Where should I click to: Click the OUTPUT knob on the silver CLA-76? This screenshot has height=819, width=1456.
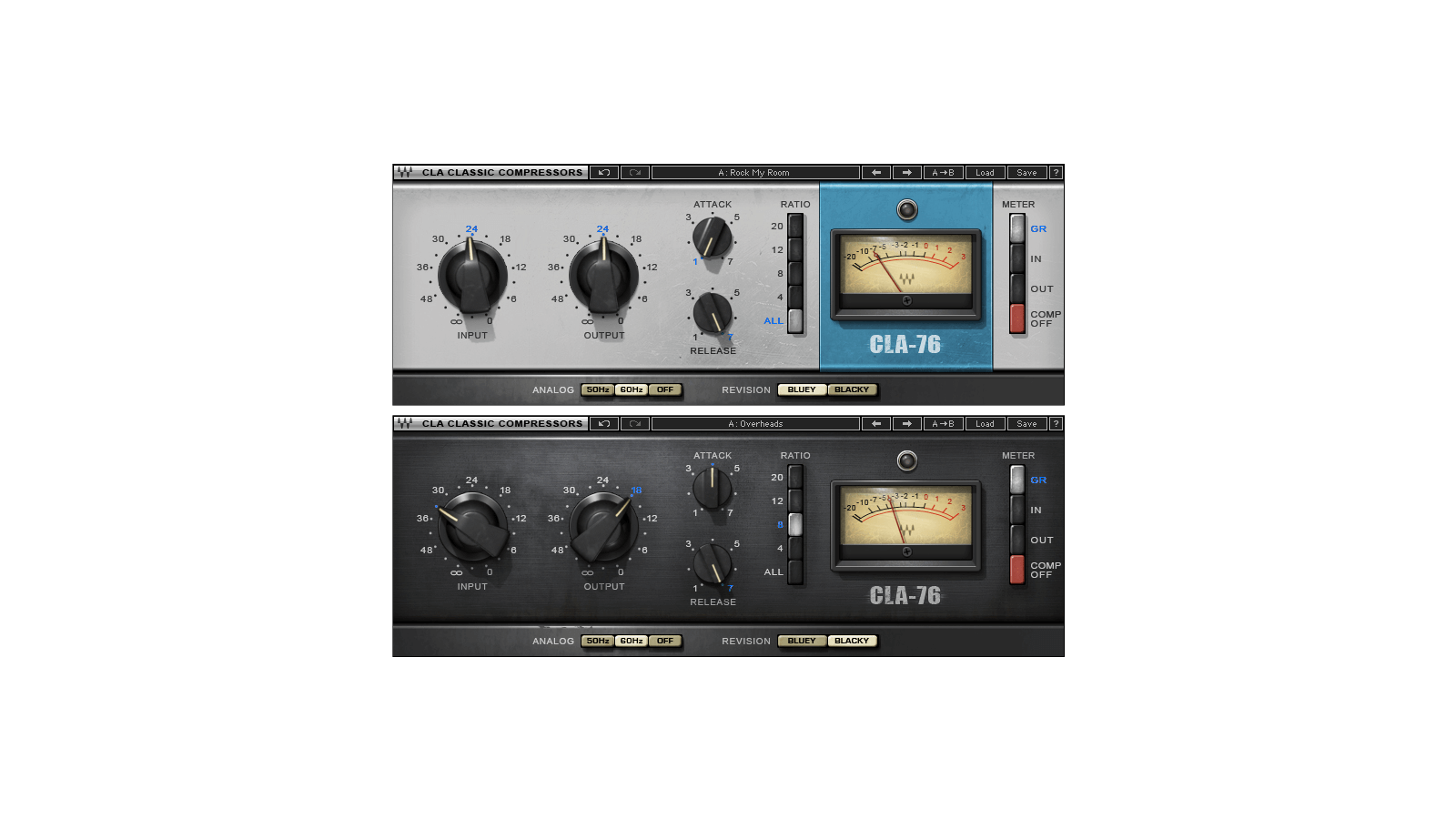click(x=603, y=276)
